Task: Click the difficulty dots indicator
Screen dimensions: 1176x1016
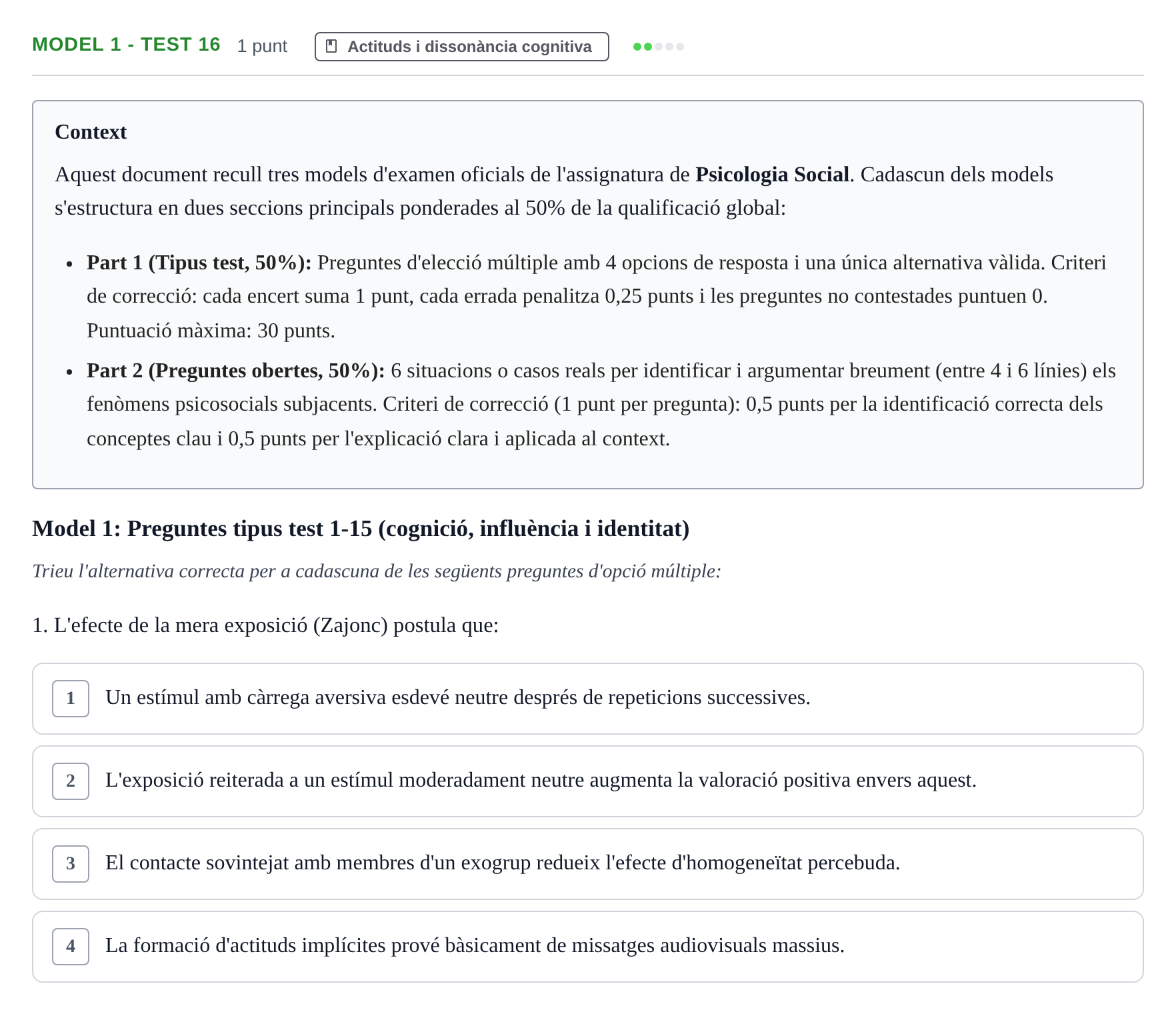Action: click(x=658, y=47)
